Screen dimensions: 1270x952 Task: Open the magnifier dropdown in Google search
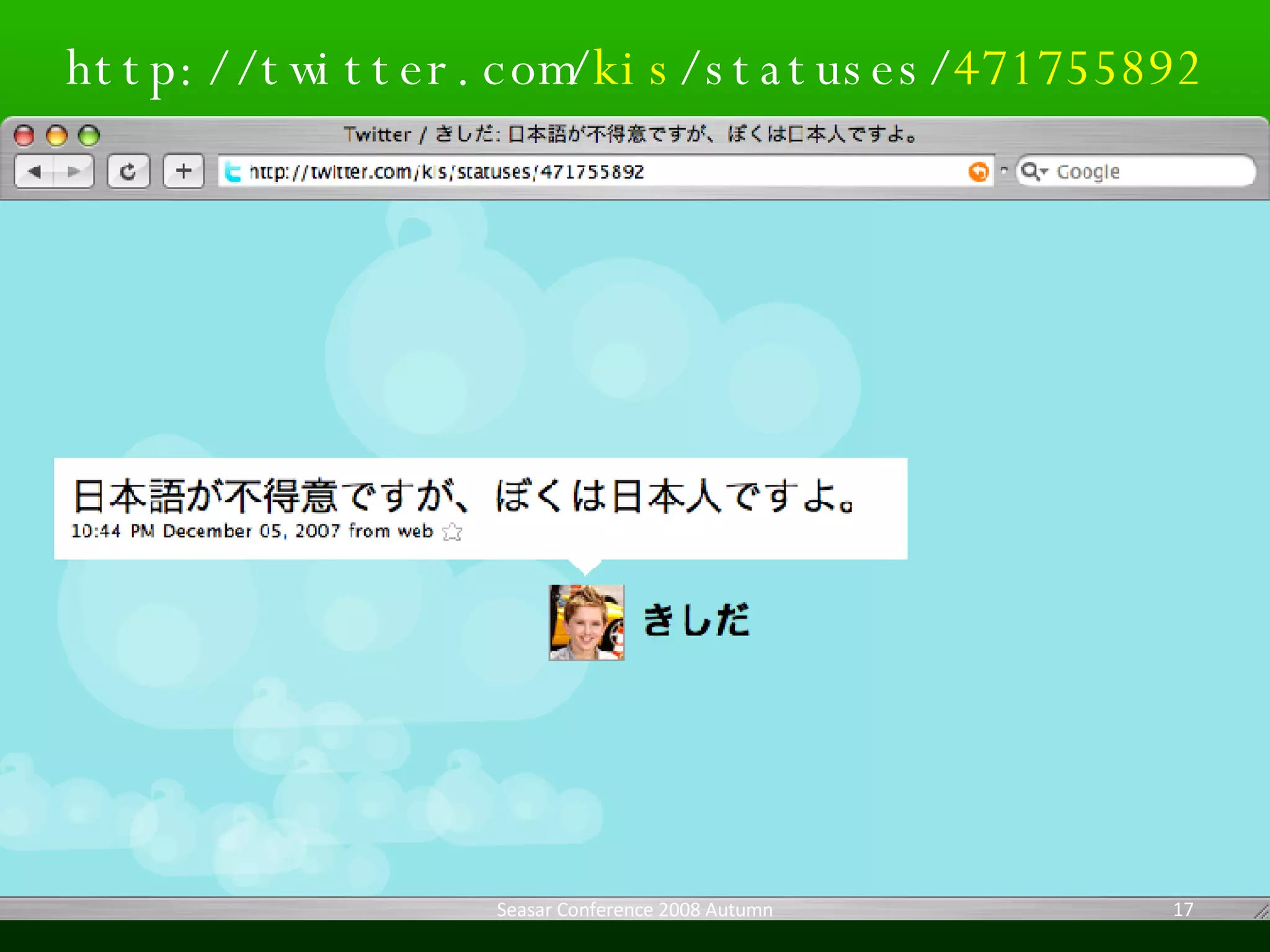pos(1033,171)
